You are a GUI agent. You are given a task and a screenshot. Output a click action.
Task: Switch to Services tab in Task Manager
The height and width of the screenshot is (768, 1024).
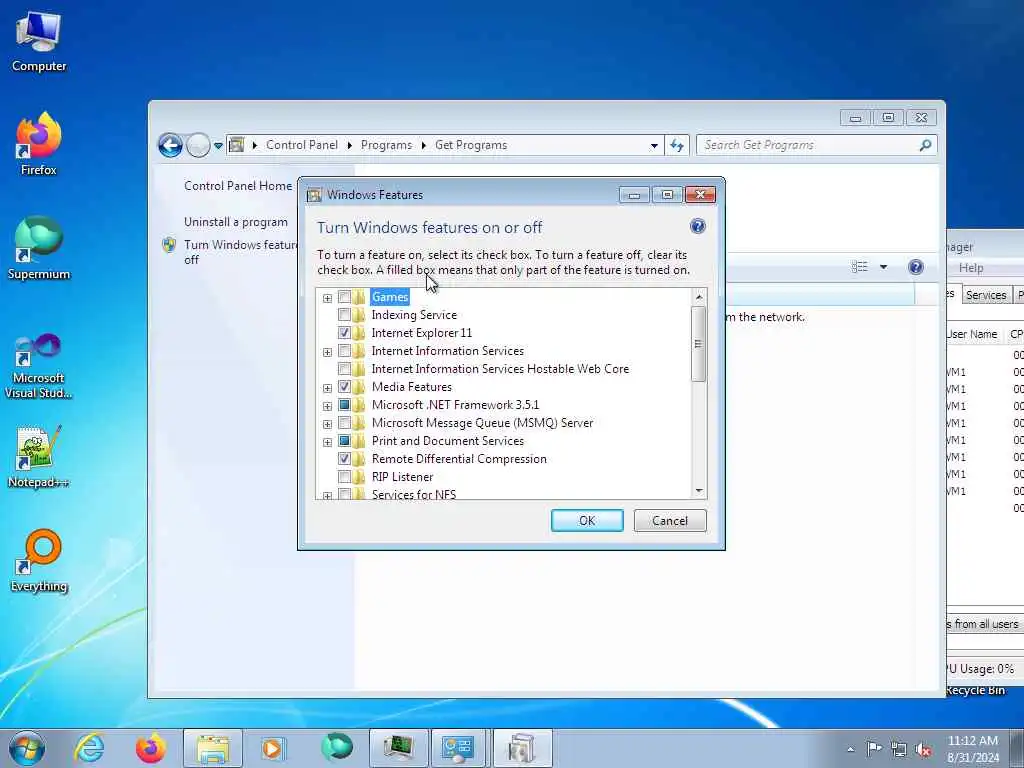coord(985,295)
